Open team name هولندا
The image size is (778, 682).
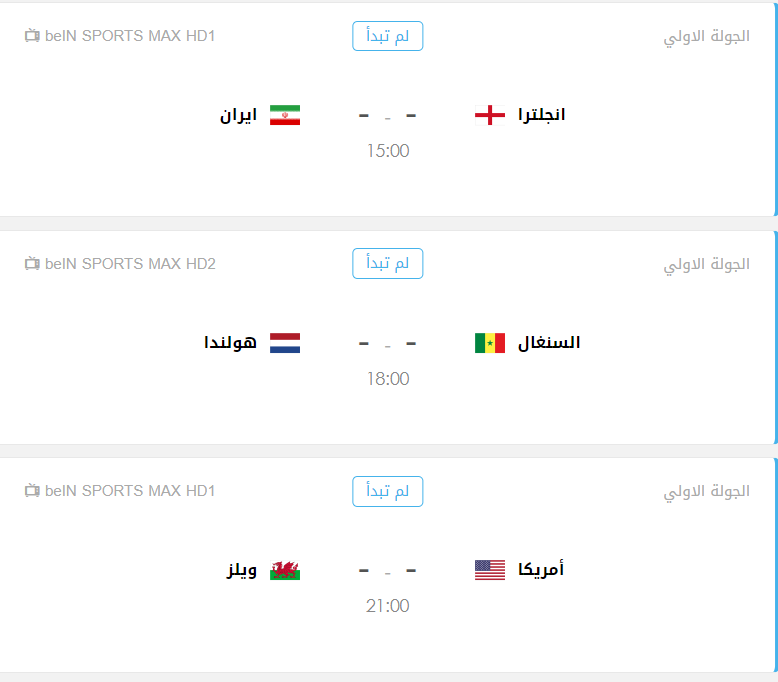pos(230,343)
